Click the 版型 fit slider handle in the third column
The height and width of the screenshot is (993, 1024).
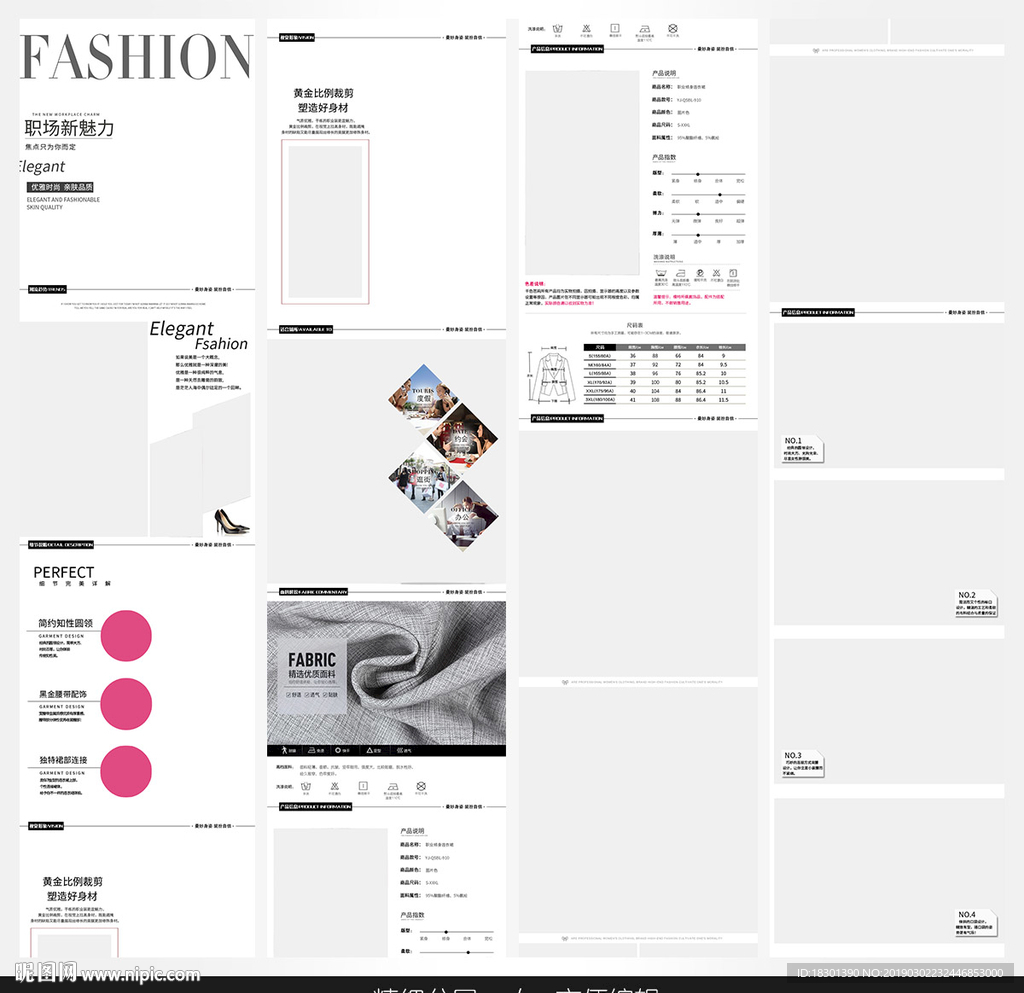698,174
